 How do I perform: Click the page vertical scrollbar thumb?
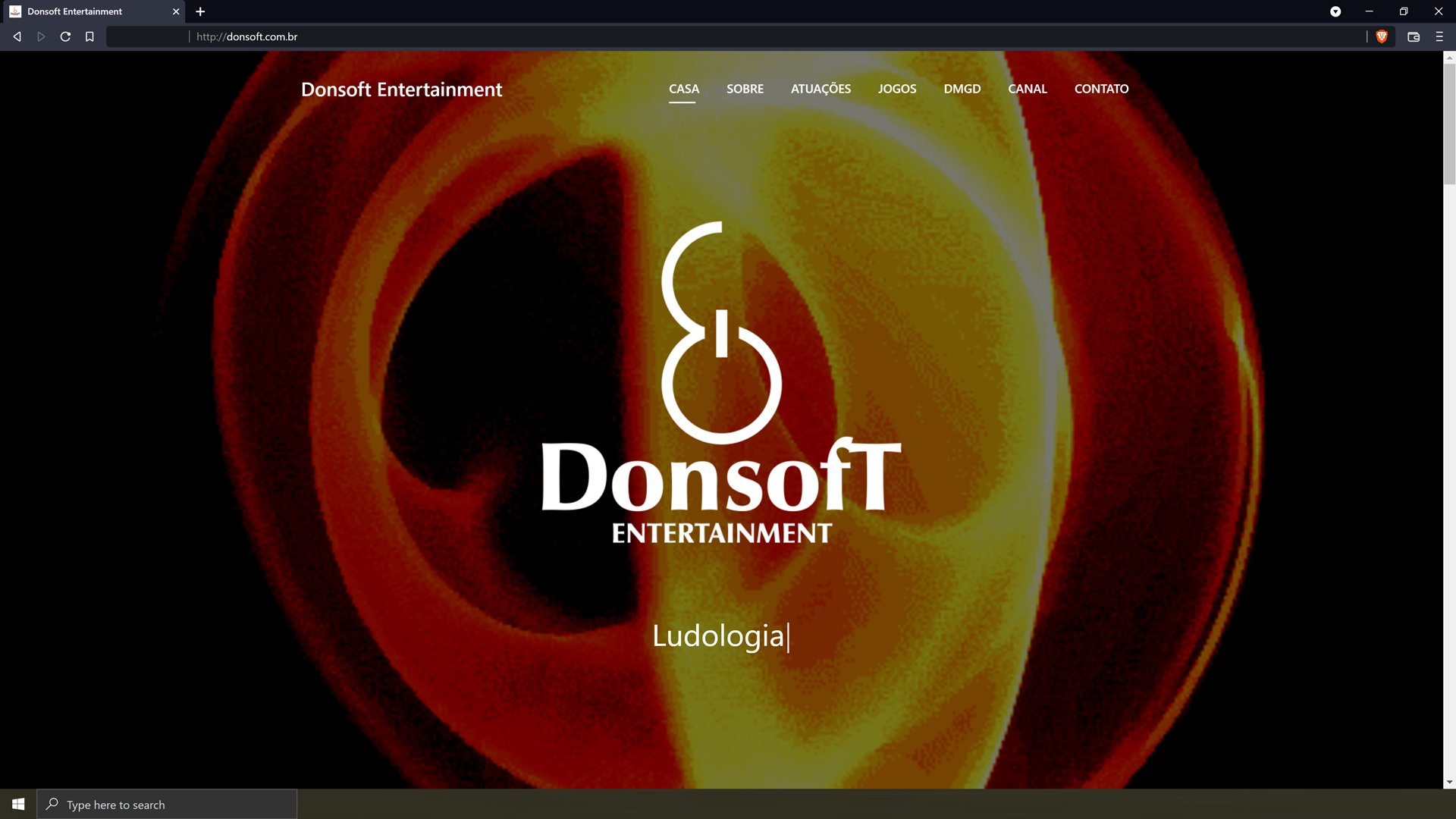pos(1449,124)
